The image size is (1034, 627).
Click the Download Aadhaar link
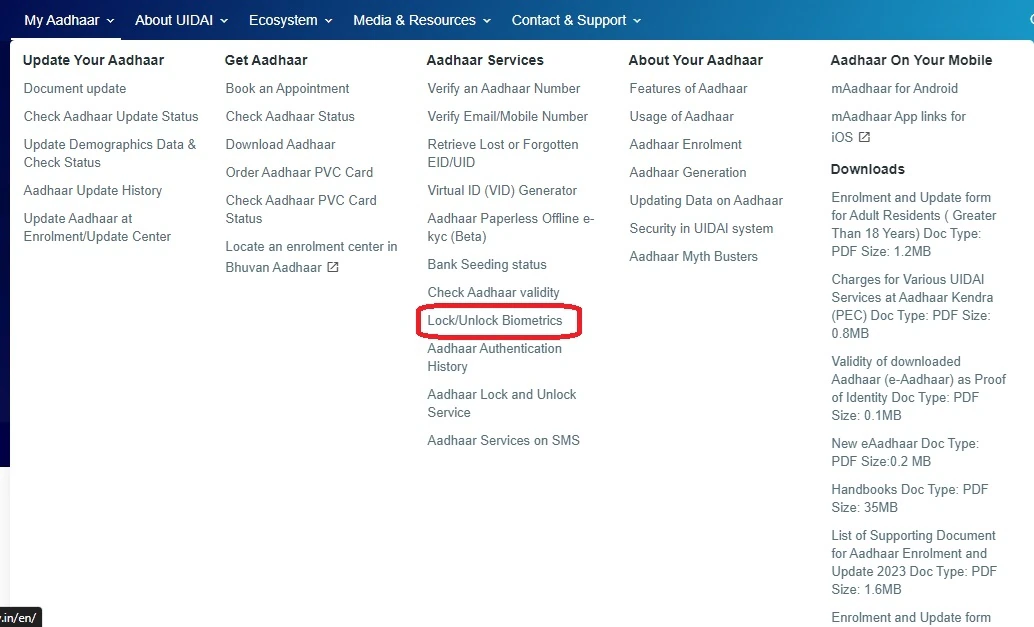pos(280,144)
